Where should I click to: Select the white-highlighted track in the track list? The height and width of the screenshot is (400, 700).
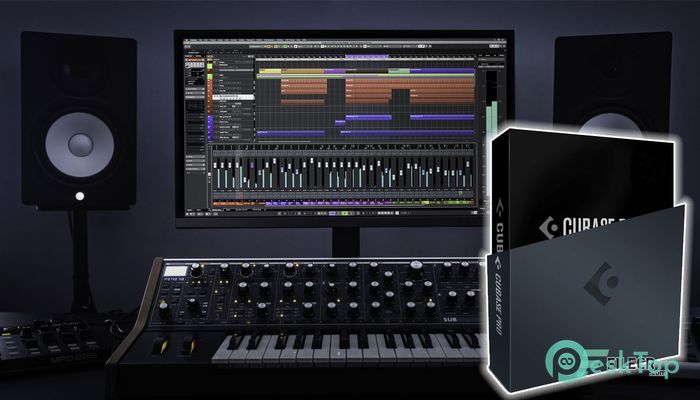click(x=233, y=97)
